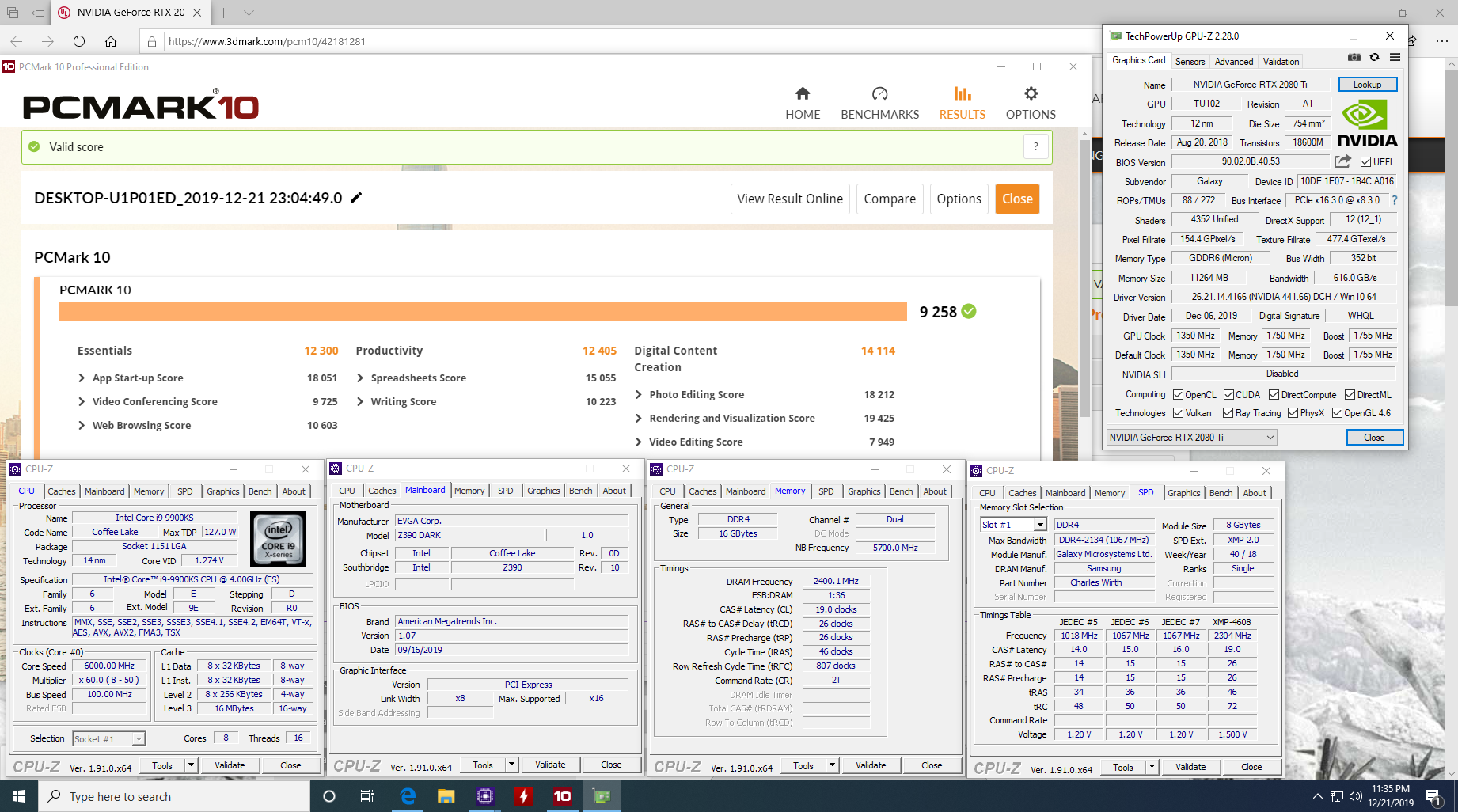Open Bench tab in CPU-Z Memory window
Image resolution: width=1458 pixels, height=812 pixels.
[901, 491]
